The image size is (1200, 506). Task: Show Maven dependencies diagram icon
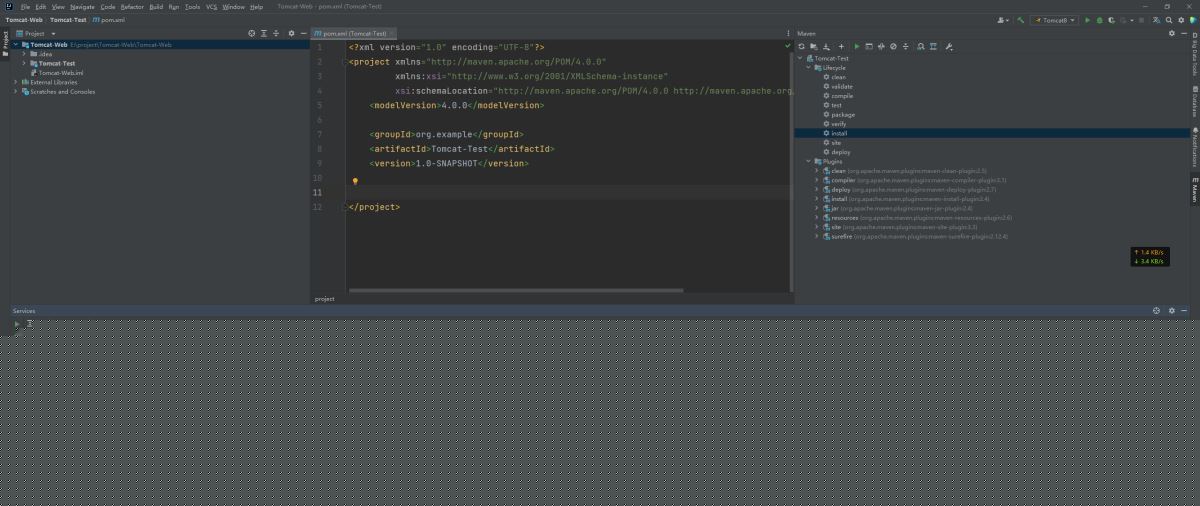click(933, 46)
